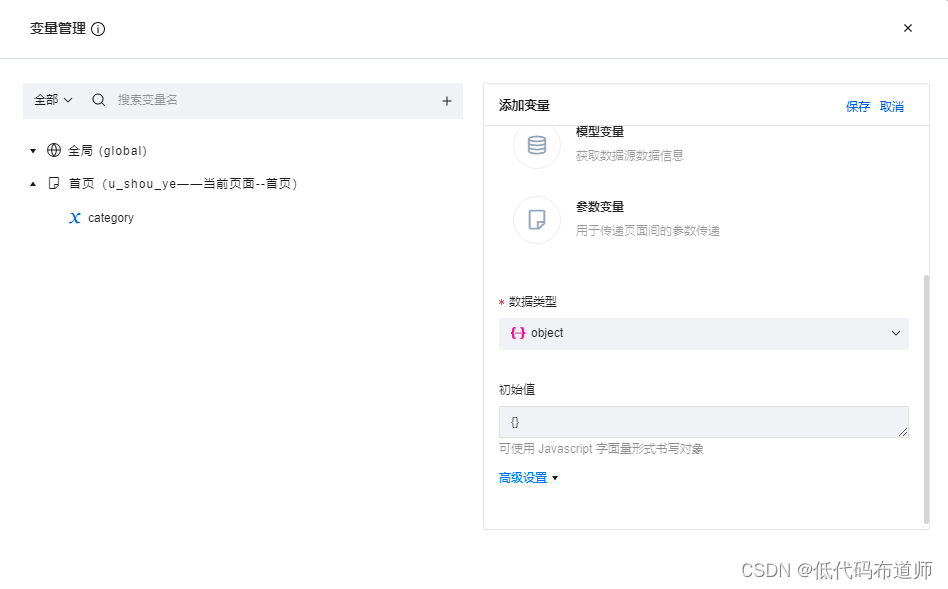This screenshot has width=948, height=589.
Task: Click the plus icon to add variable
Action: 447,101
